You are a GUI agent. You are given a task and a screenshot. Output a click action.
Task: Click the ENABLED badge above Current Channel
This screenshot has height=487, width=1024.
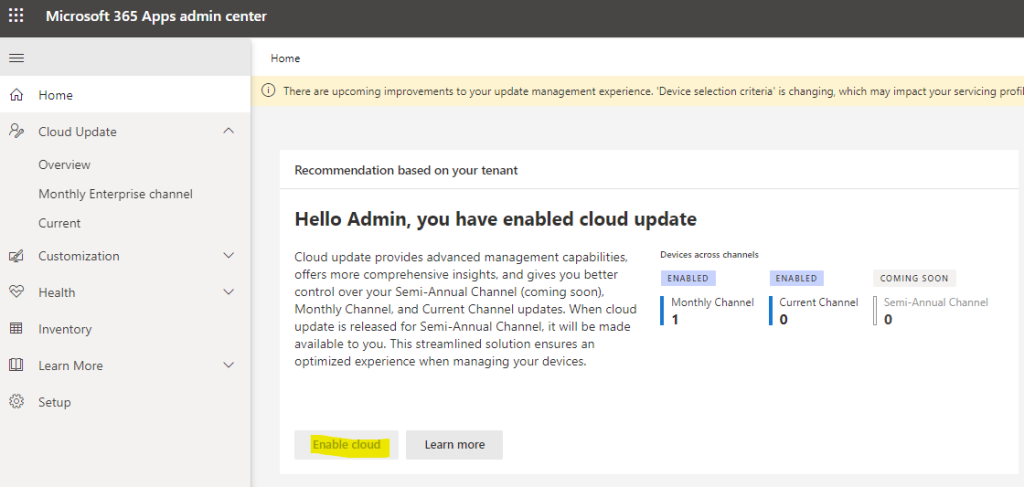(797, 278)
